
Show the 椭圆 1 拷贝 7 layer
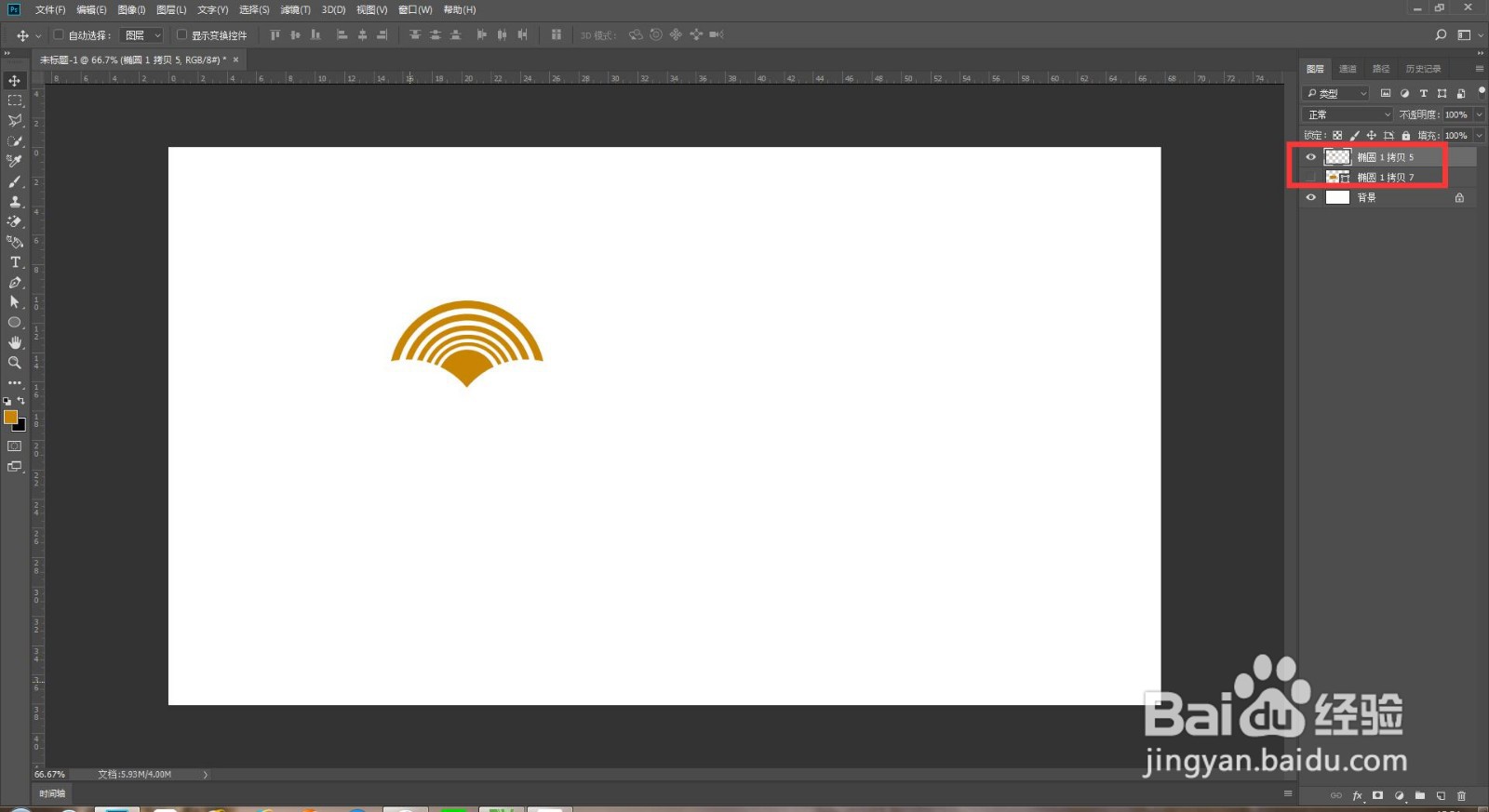click(x=1311, y=177)
